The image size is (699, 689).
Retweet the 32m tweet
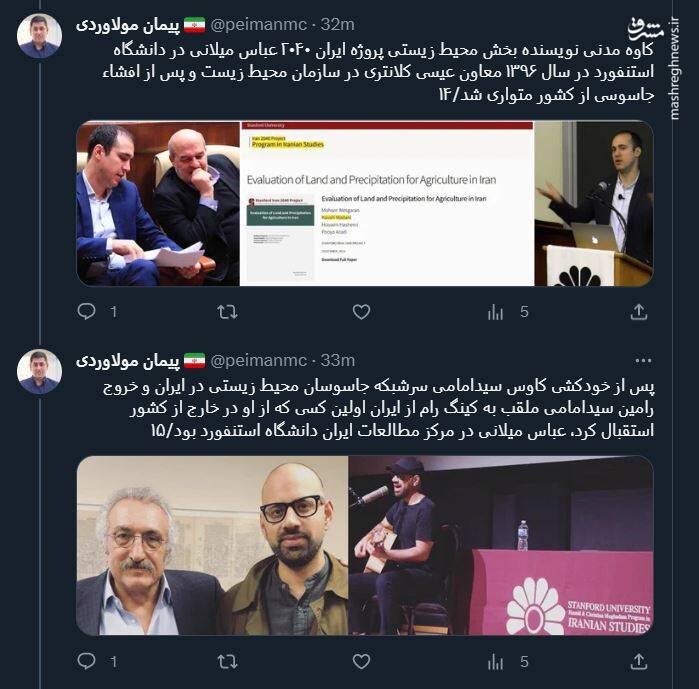pyautogui.click(x=227, y=312)
